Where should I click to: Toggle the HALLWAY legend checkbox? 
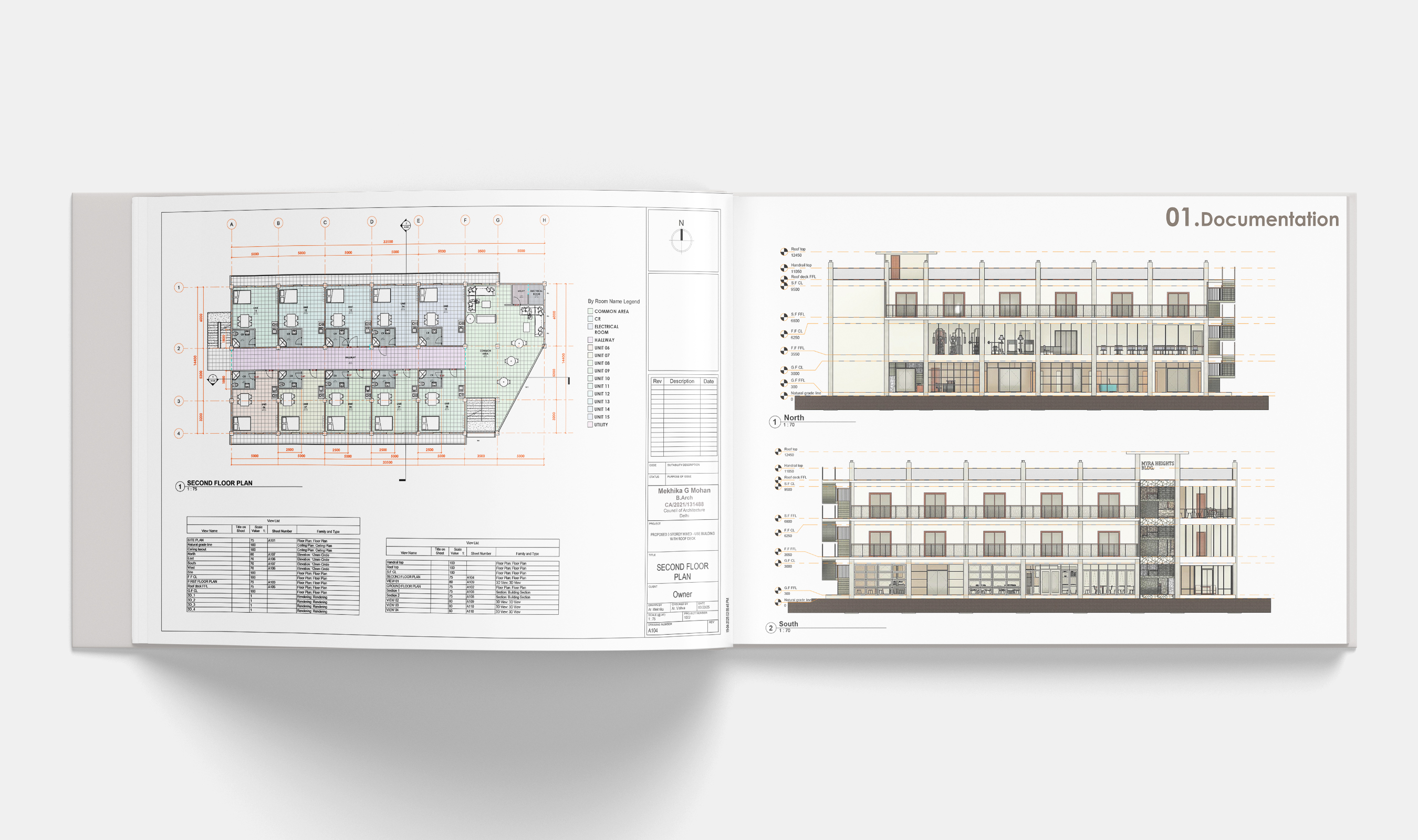pos(590,340)
